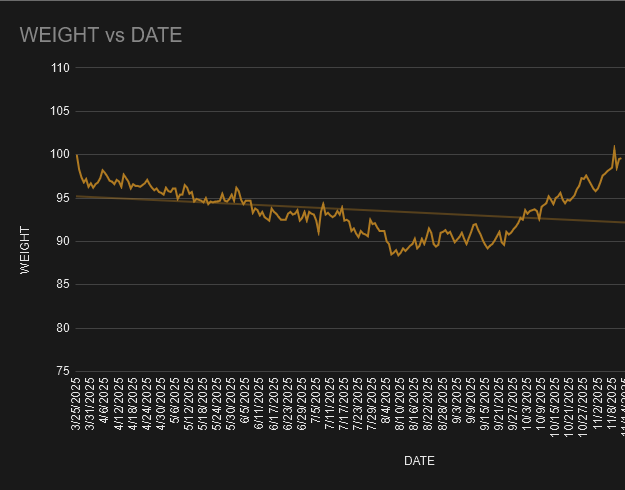Image resolution: width=625 pixels, height=490 pixels.
Task: Click the 10/21/2025 date label
Action: (x=570, y=407)
